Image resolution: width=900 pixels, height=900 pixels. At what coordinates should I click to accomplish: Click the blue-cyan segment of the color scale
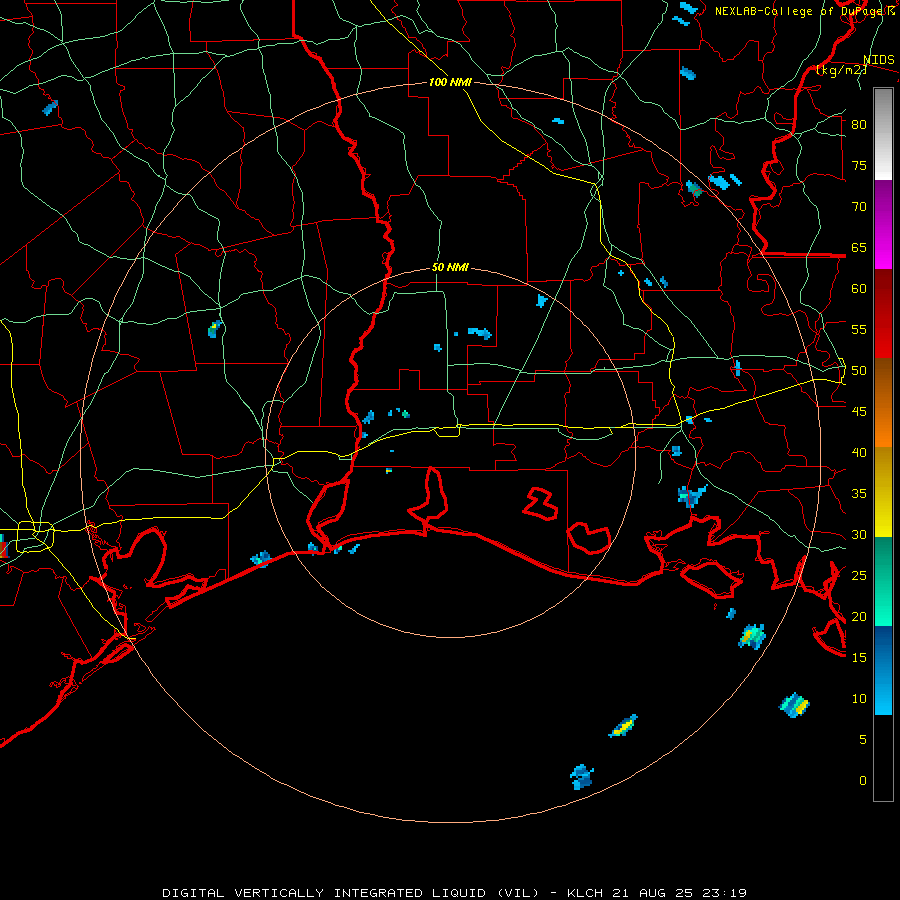tap(883, 670)
